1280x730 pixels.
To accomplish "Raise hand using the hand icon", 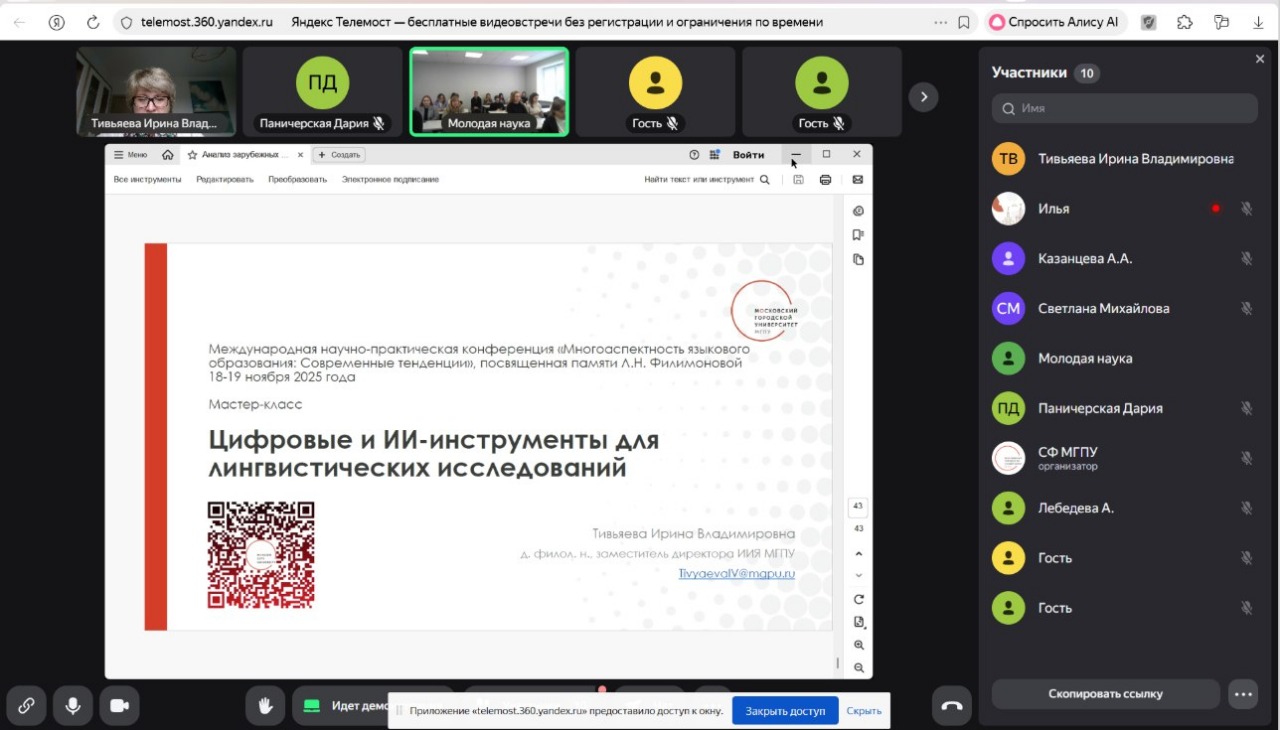I will 265,705.
